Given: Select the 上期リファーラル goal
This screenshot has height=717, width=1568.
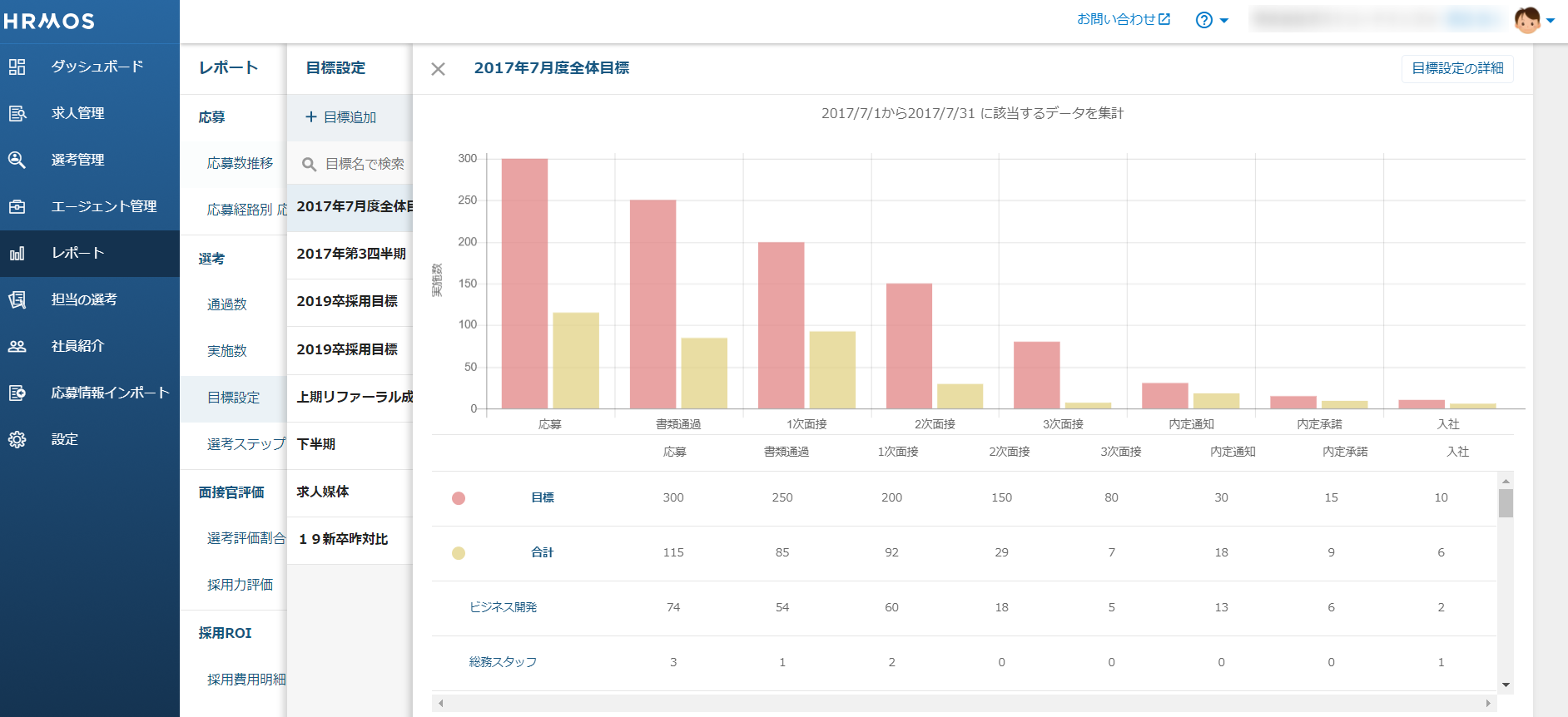Looking at the screenshot, I should coord(350,398).
